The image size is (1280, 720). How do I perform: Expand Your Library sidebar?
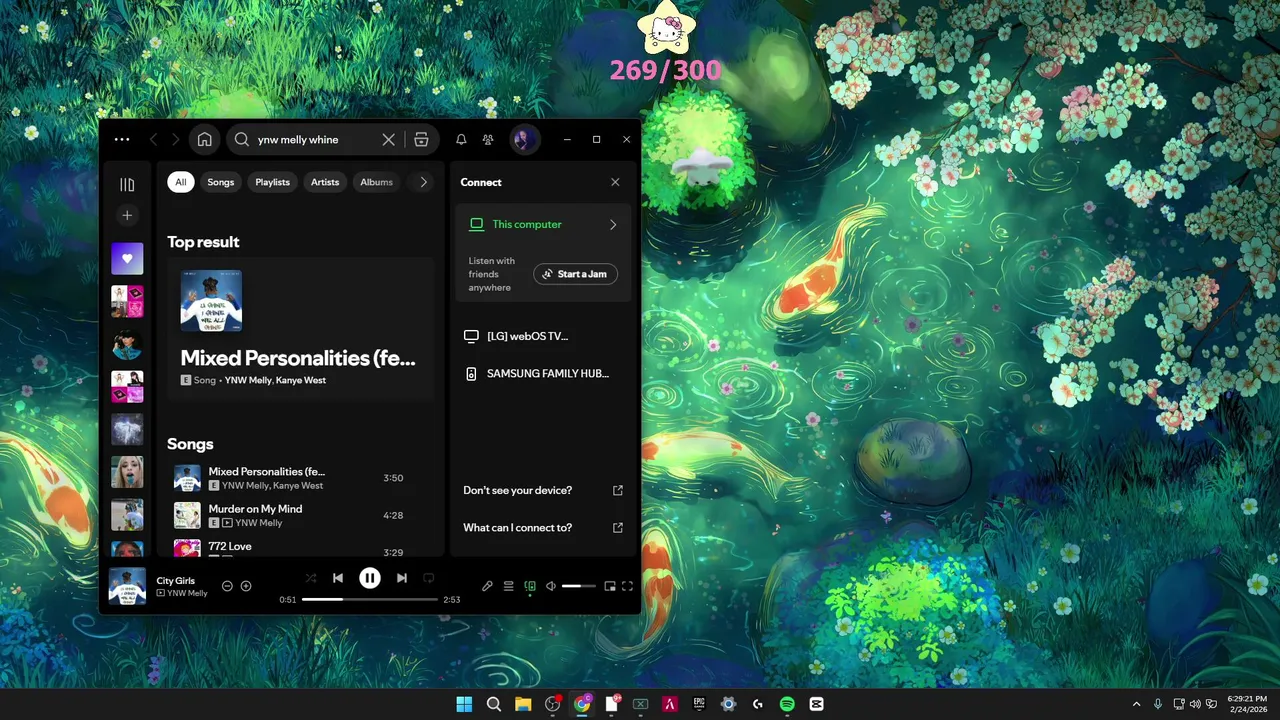(x=127, y=184)
